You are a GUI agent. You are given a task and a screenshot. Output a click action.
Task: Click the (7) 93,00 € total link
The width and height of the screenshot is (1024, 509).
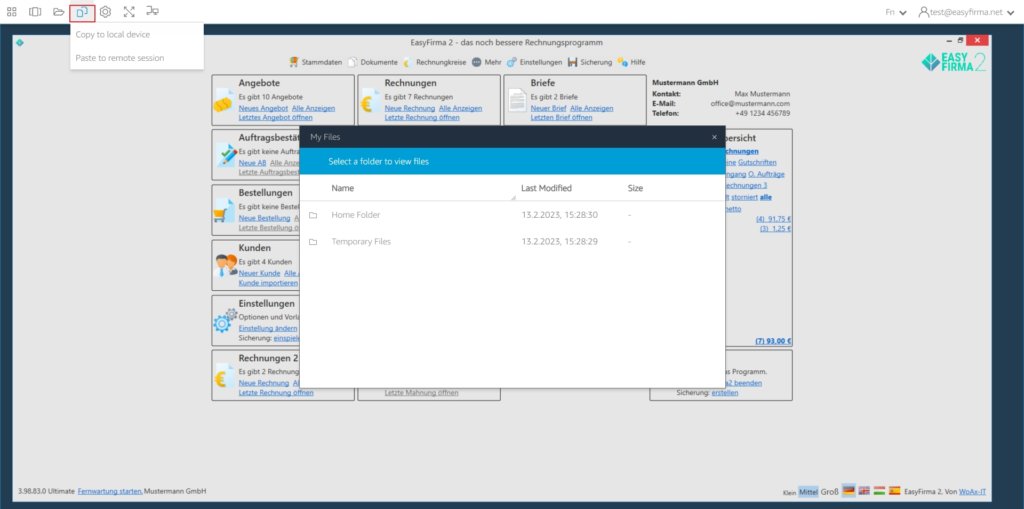773,341
